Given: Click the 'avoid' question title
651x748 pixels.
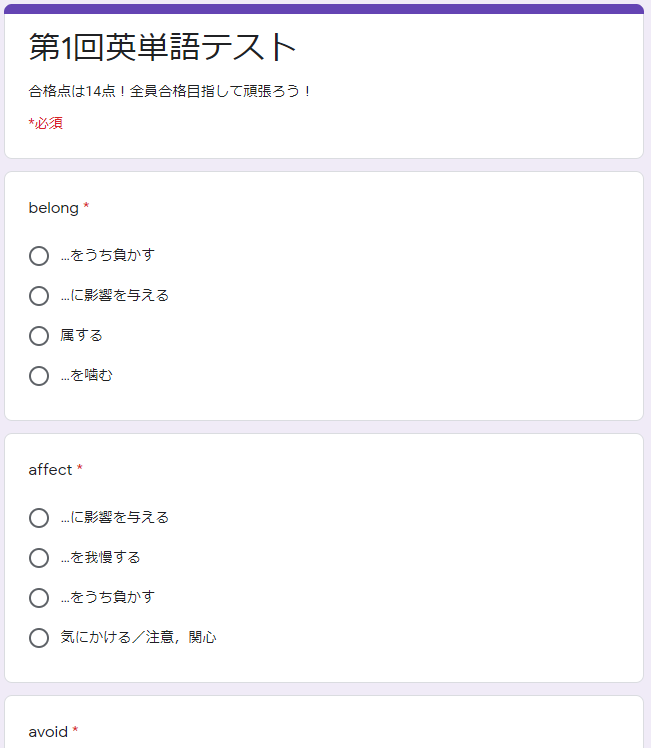Looking at the screenshot, I should (x=48, y=732).
